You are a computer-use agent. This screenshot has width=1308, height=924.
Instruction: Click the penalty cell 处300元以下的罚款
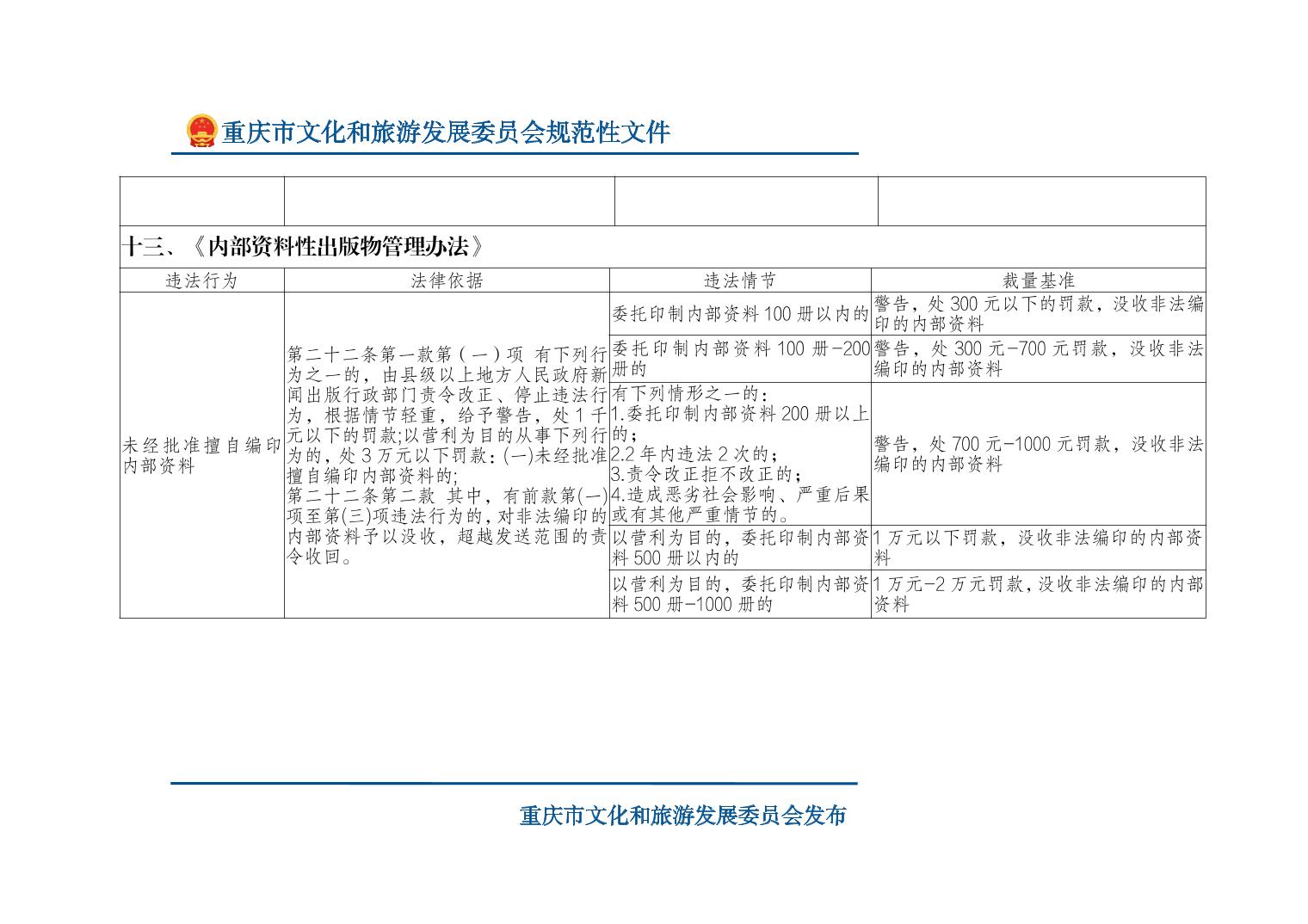pyautogui.click(x=1038, y=314)
